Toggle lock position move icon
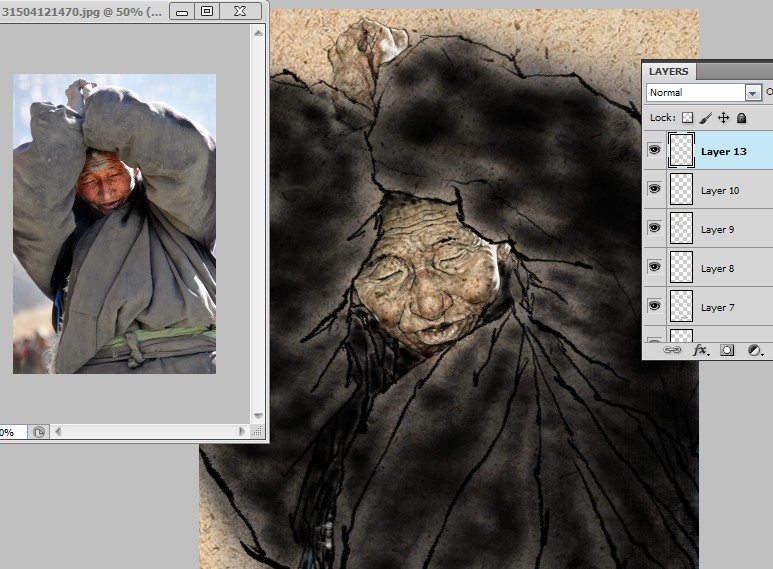Screen dimensions: 773x569 (723, 118)
